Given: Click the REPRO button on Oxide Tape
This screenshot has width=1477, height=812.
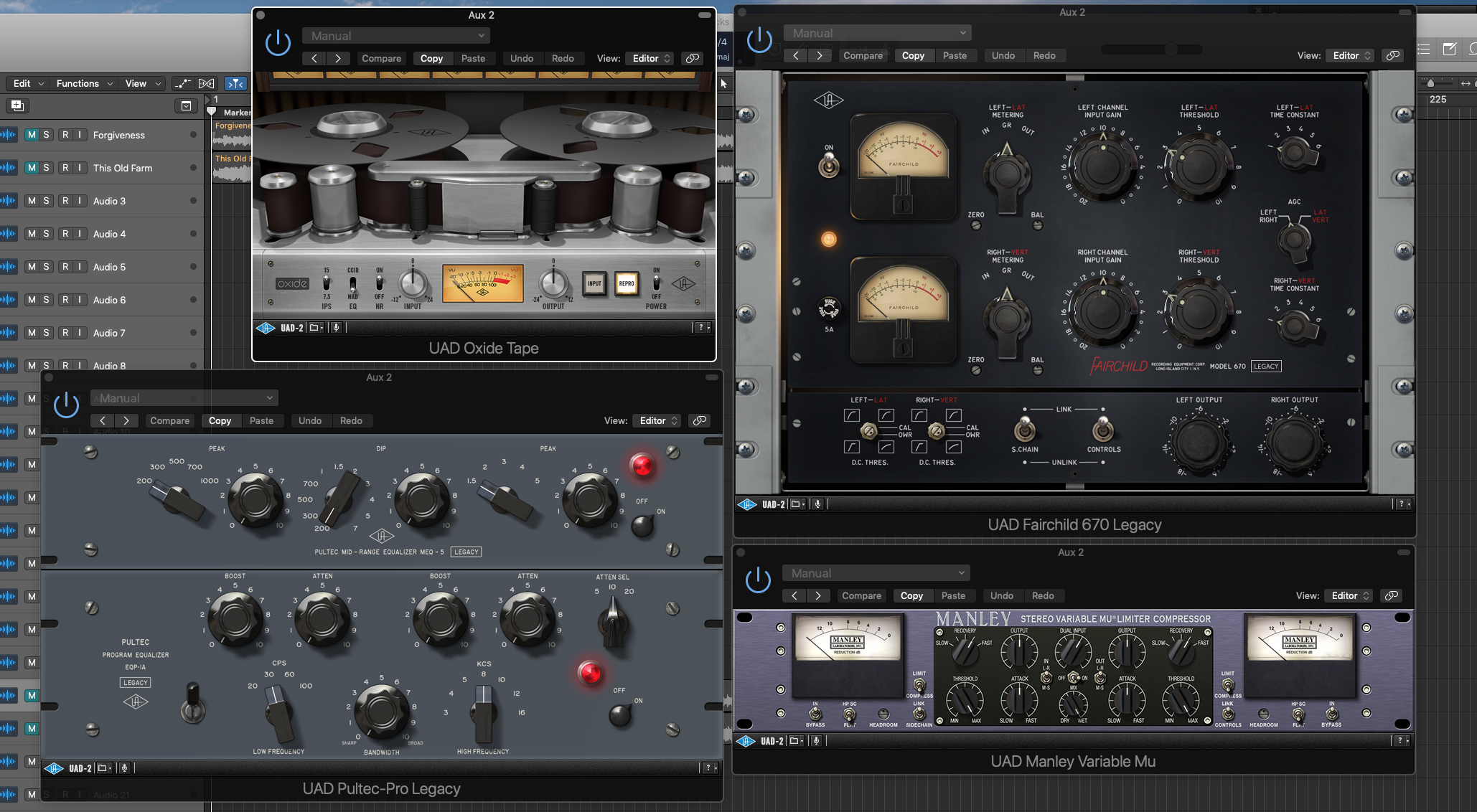Looking at the screenshot, I should [627, 283].
